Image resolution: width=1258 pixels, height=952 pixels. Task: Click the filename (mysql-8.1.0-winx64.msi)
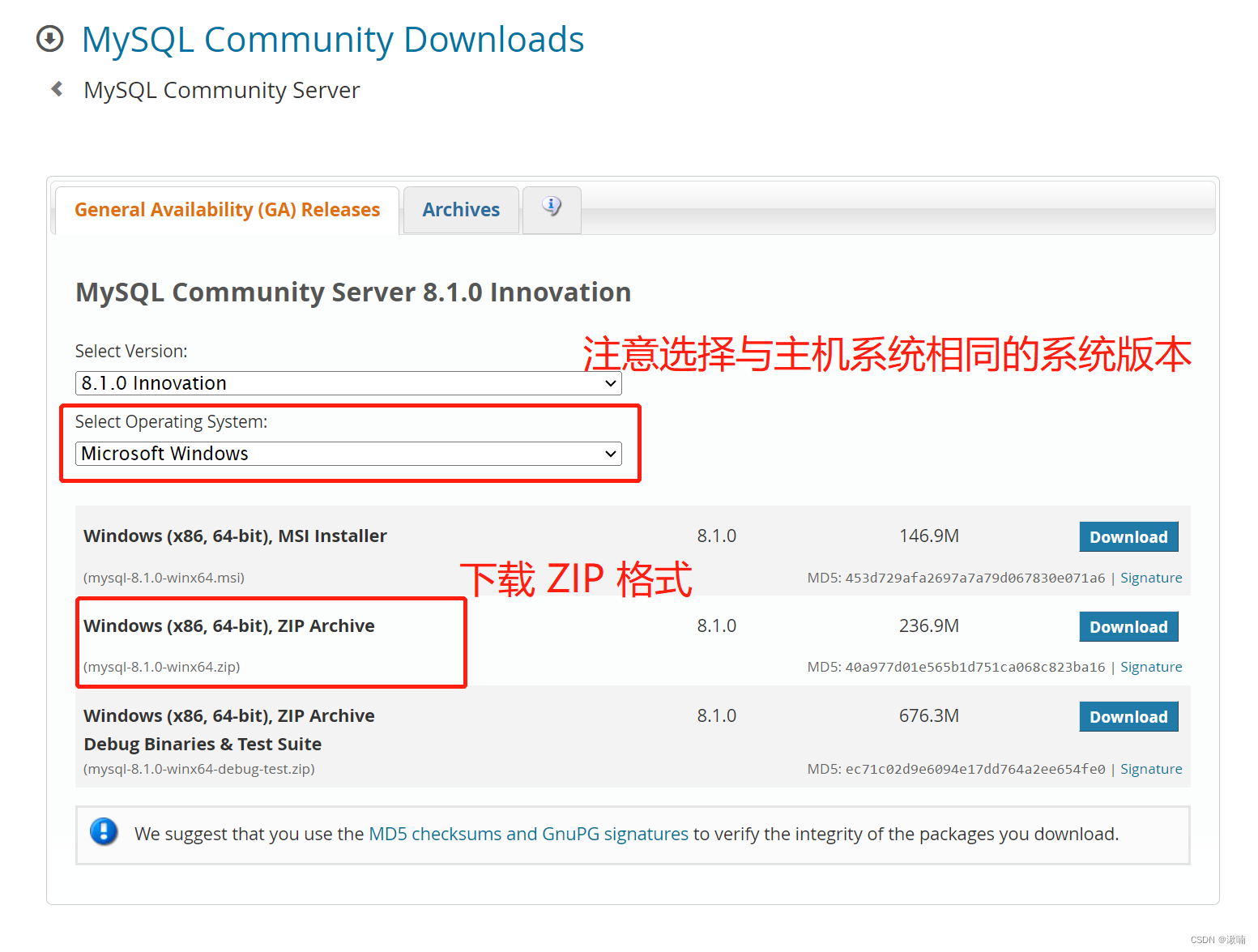coord(164,578)
